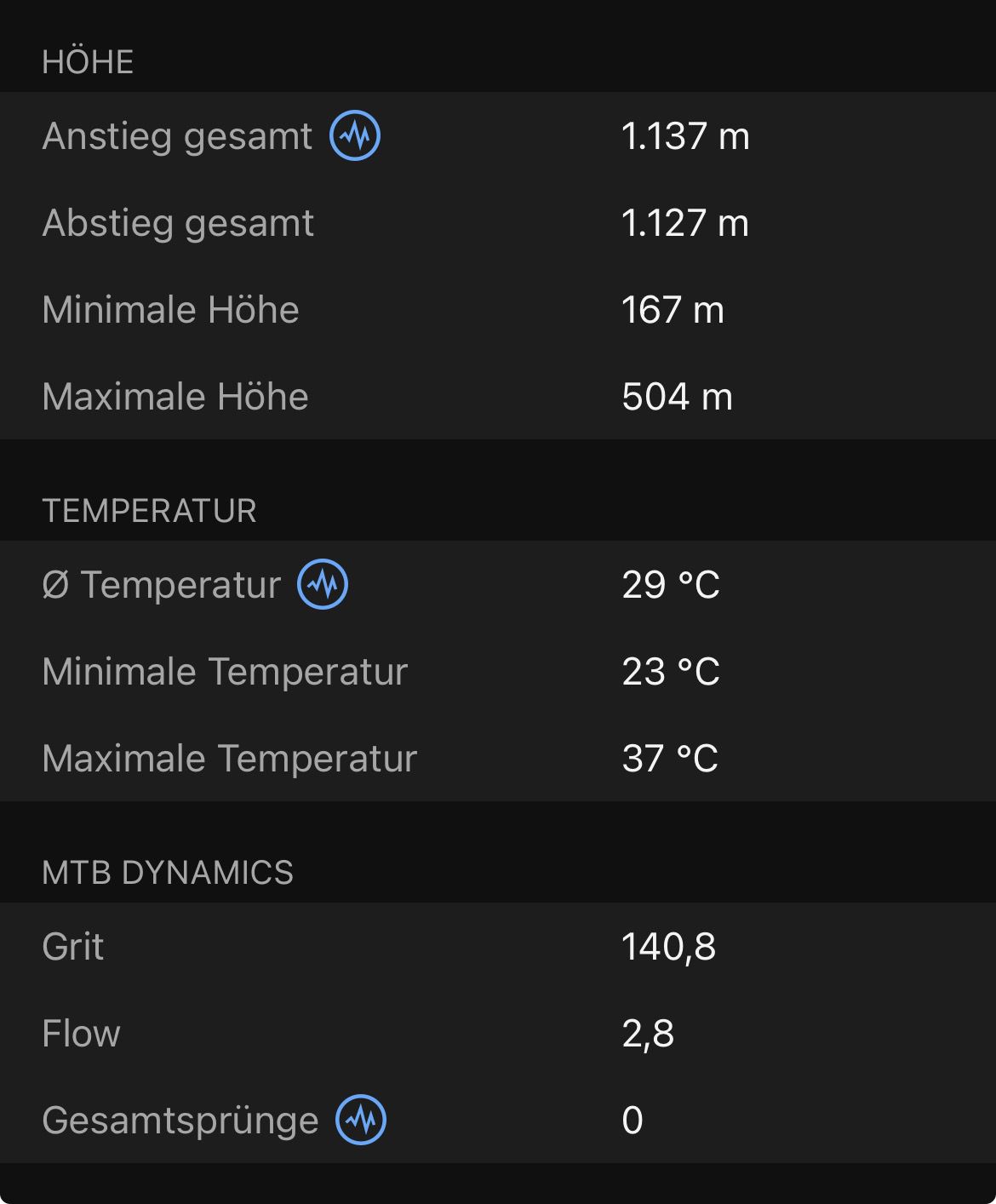Click the 504 m maximum elevation value

pos(678,397)
